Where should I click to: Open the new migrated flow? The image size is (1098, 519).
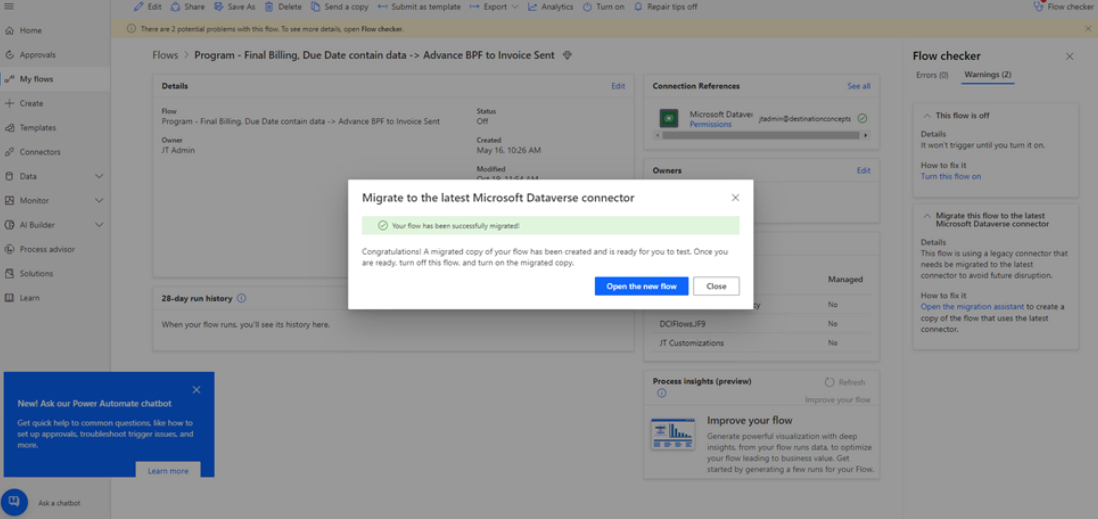(x=641, y=286)
